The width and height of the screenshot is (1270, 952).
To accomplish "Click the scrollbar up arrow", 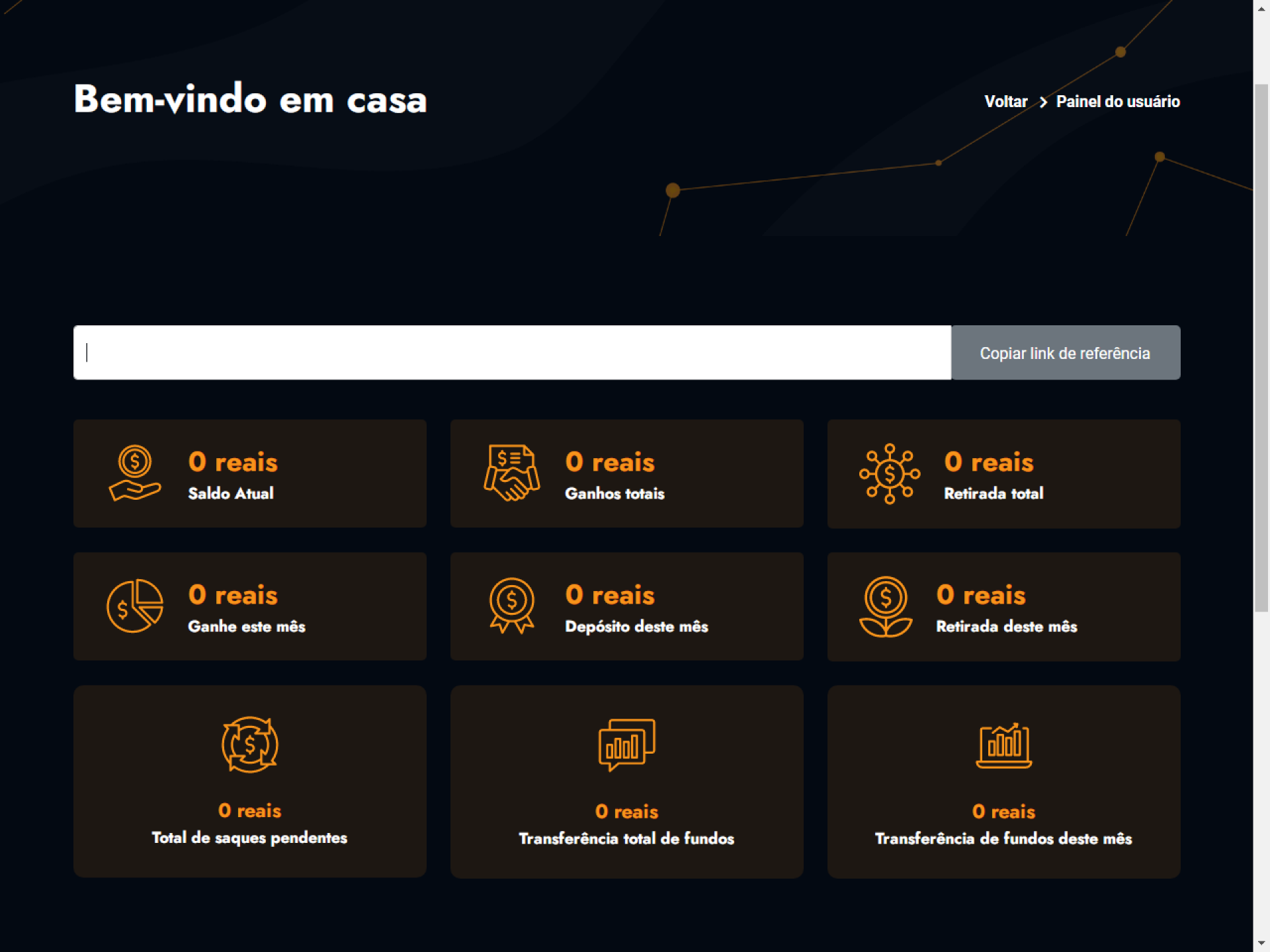I will pos(1261,8).
